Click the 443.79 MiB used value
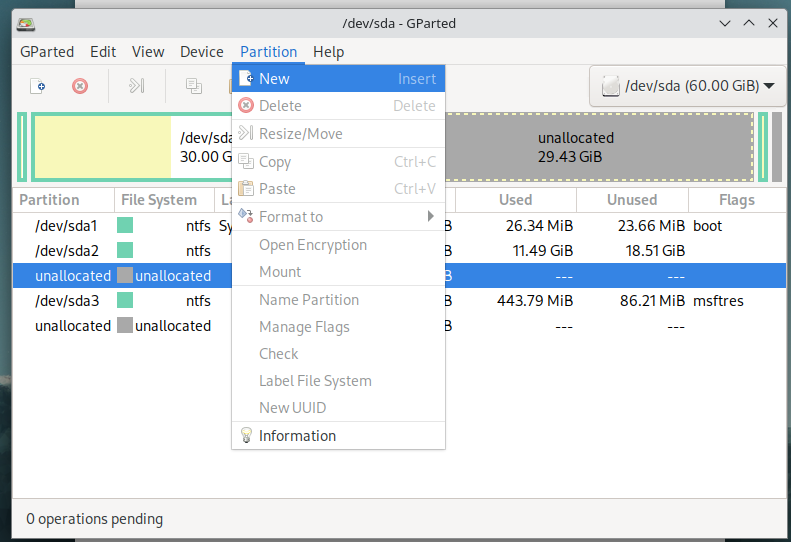Viewport: 791px width, 542px height. coord(535,301)
